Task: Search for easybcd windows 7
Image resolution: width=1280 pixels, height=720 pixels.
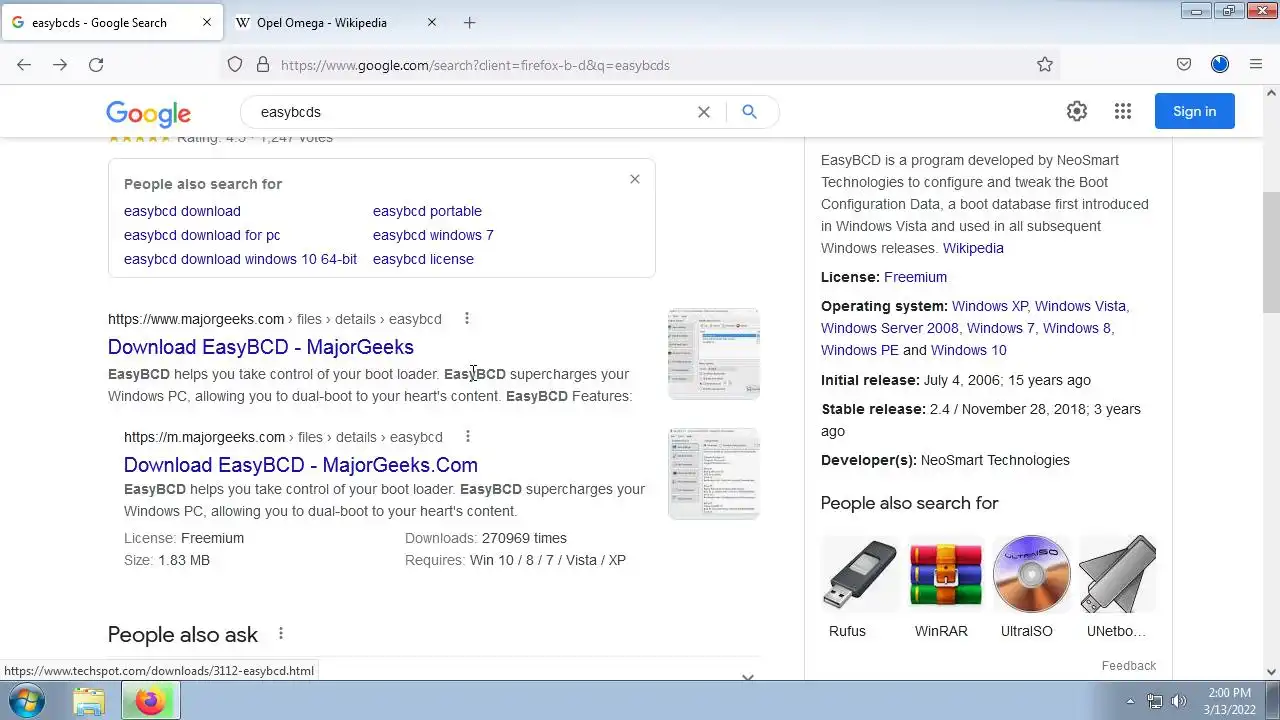Action: pyautogui.click(x=433, y=235)
